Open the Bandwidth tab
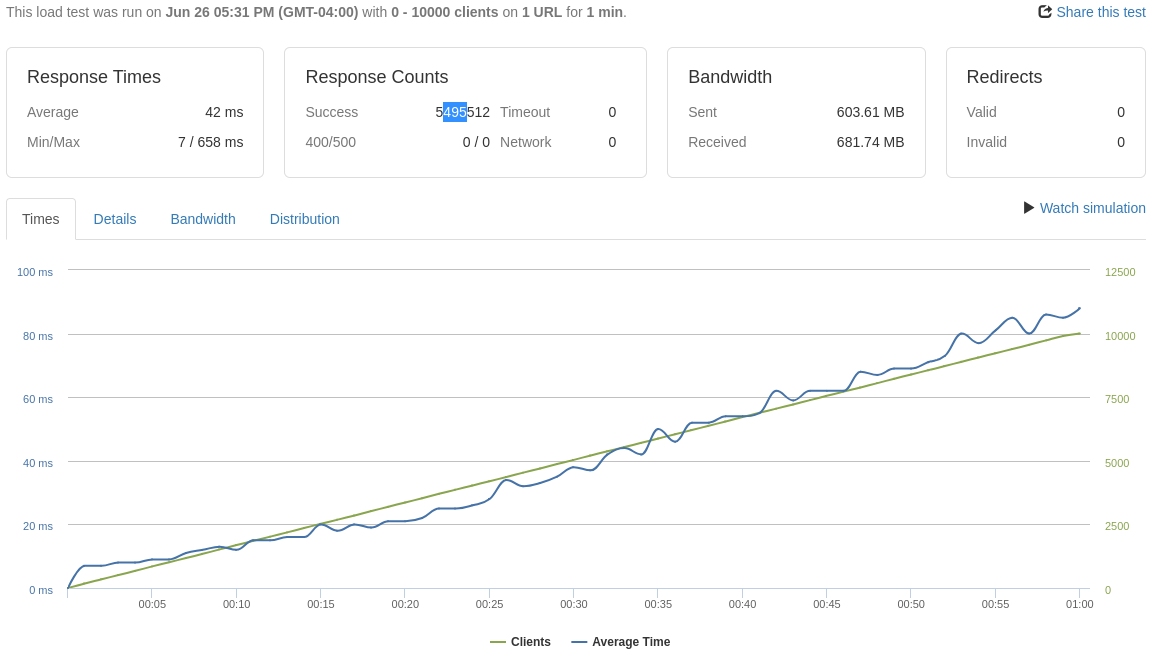Image resolution: width=1163 pixels, height=663 pixels. [x=203, y=219]
